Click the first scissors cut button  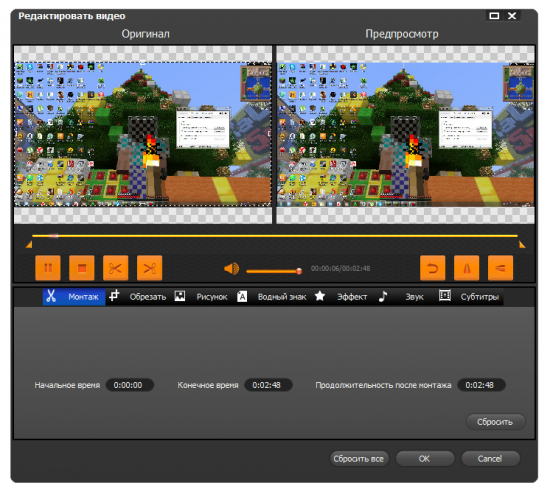(116, 268)
